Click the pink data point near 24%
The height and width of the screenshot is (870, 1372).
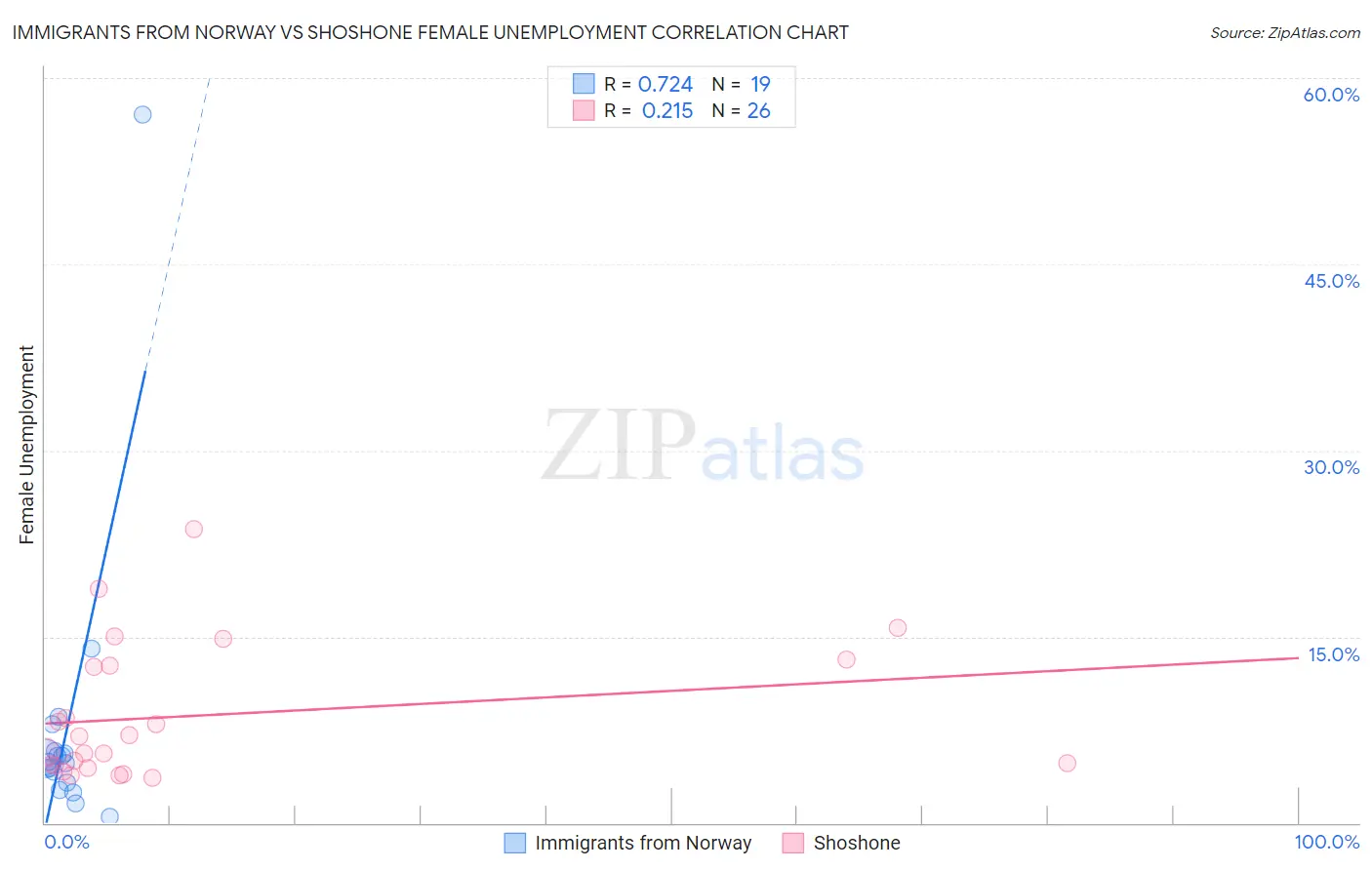tap(194, 529)
